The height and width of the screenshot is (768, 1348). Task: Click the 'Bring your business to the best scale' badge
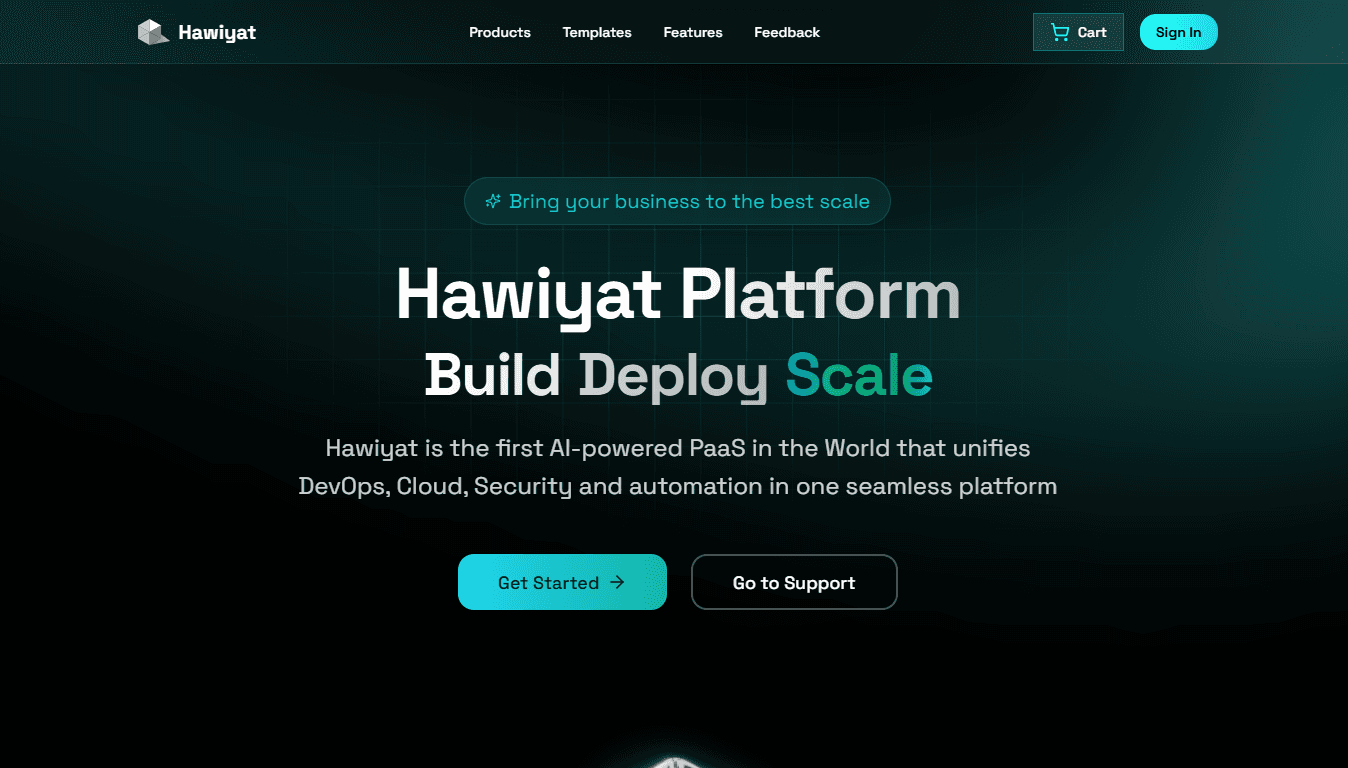[x=677, y=201]
